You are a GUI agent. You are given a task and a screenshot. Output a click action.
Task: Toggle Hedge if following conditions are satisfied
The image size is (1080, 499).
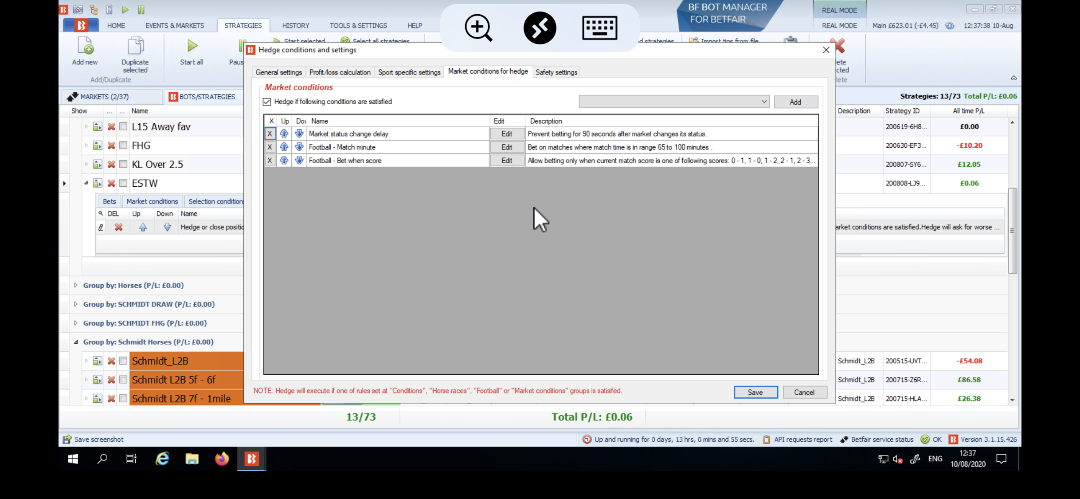coord(267,102)
